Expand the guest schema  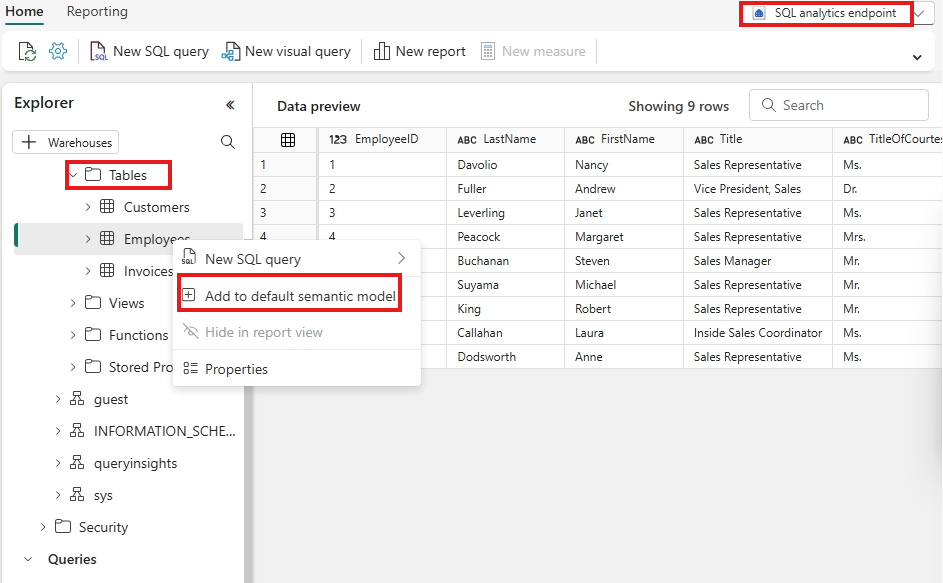click(x=58, y=399)
